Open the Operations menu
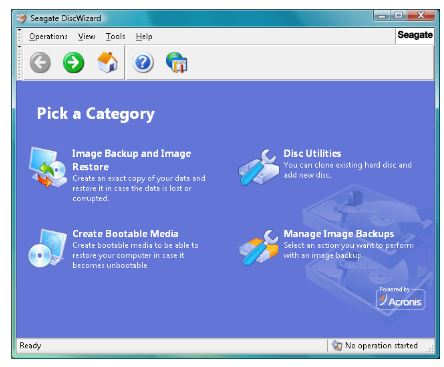Viewport: 444px width, 367px height. click(48, 36)
